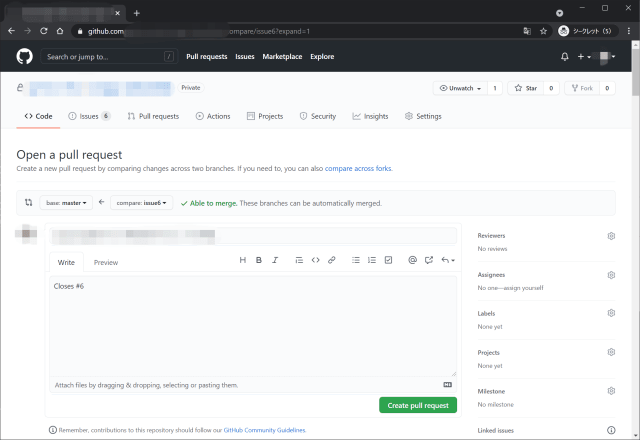Switch to the Projects tab
The image size is (640, 440).
(265, 116)
